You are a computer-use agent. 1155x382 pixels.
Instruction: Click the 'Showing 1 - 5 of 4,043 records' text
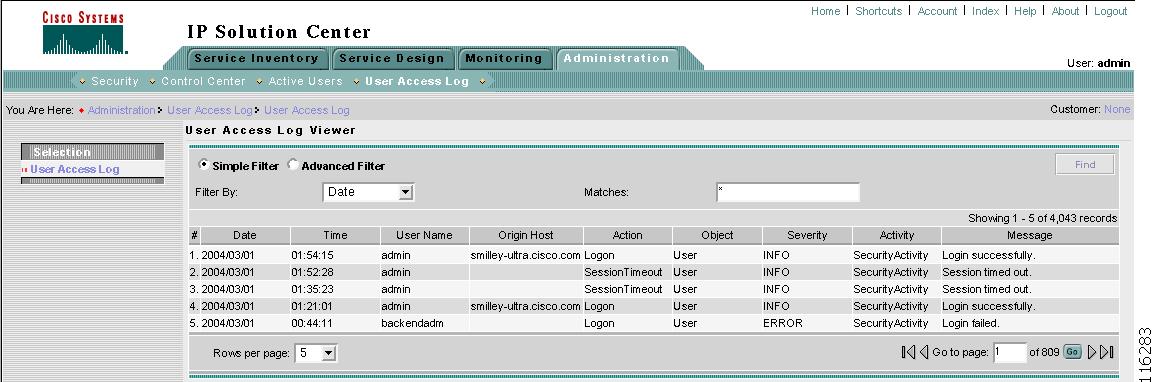click(1042, 219)
